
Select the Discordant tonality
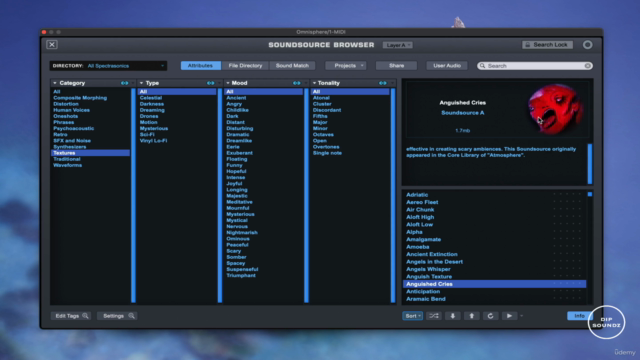coord(327,110)
